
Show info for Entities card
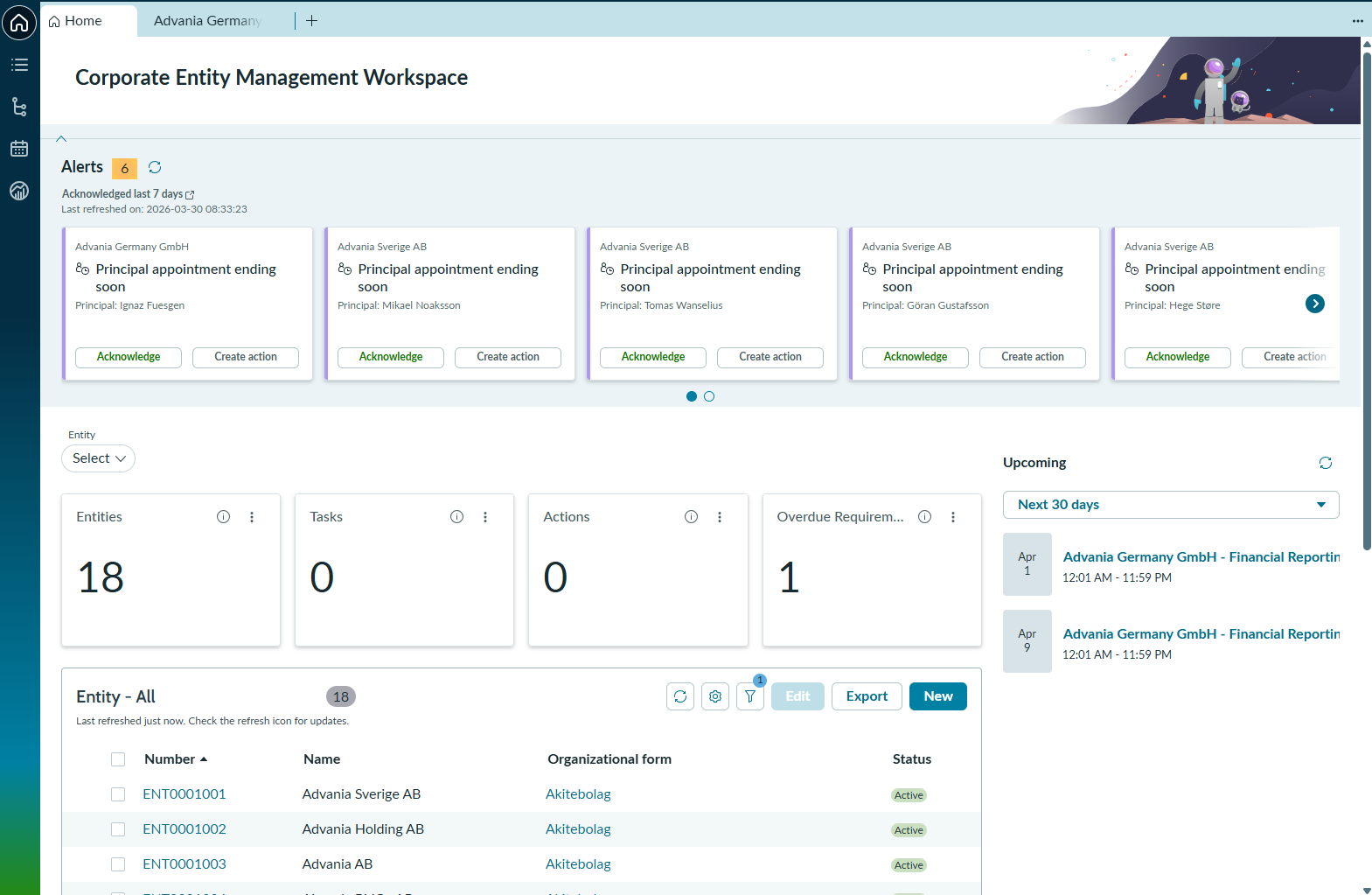pyautogui.click(x=224, y=517)
